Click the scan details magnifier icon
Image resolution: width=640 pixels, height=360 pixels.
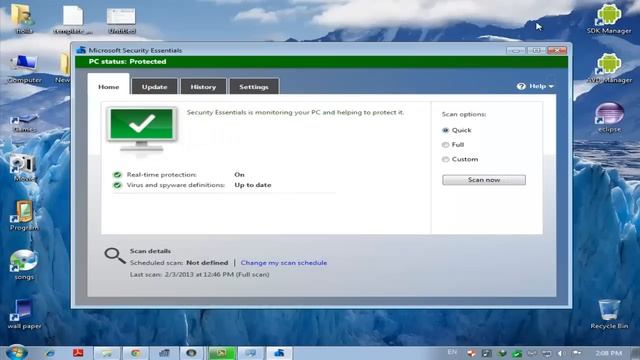click(115, 256)
